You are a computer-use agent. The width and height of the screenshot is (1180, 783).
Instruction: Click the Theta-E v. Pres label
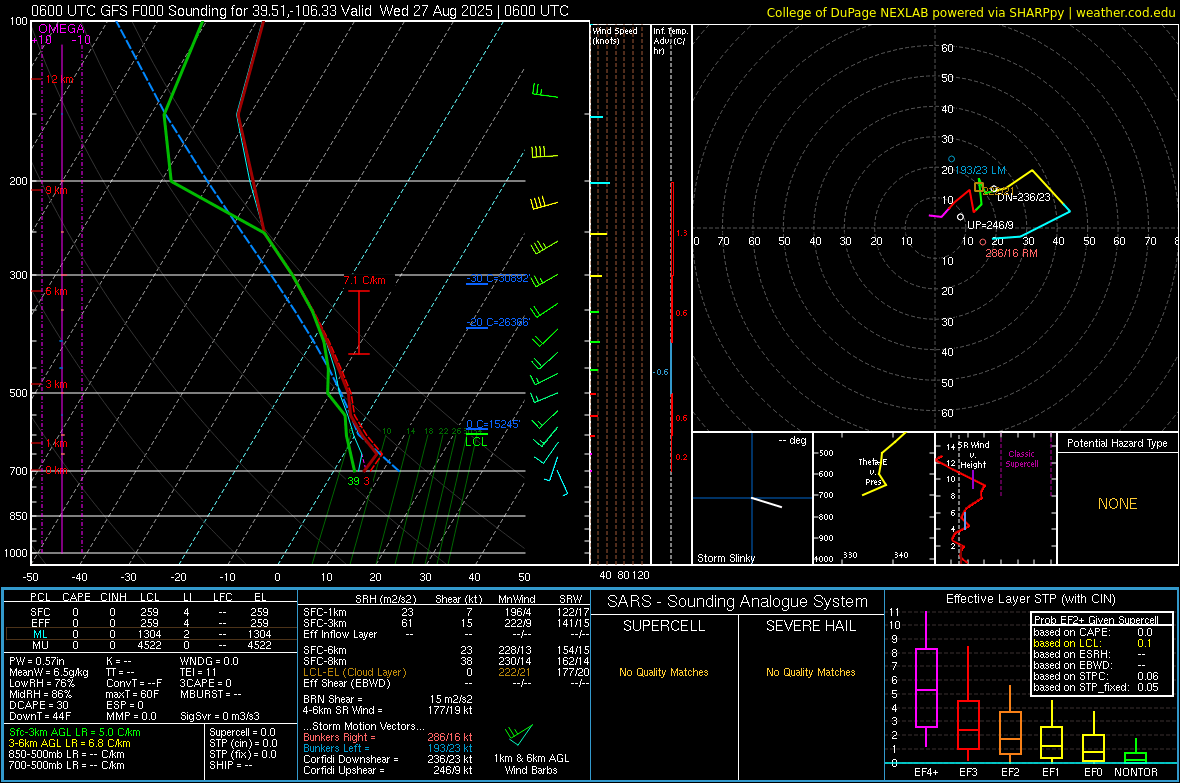[x=873, y=472]
